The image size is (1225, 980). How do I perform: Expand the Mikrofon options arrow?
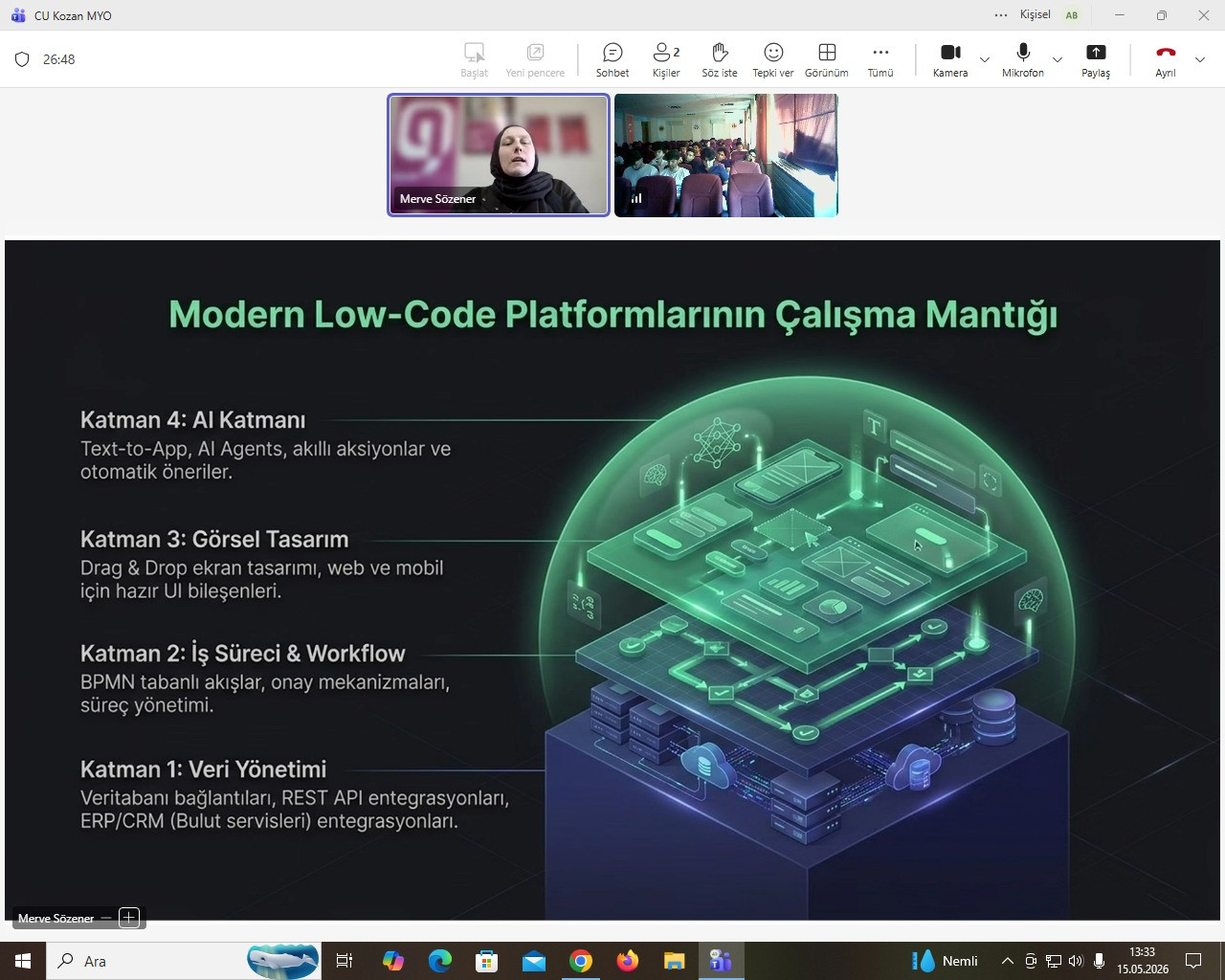click(1058, 59)
